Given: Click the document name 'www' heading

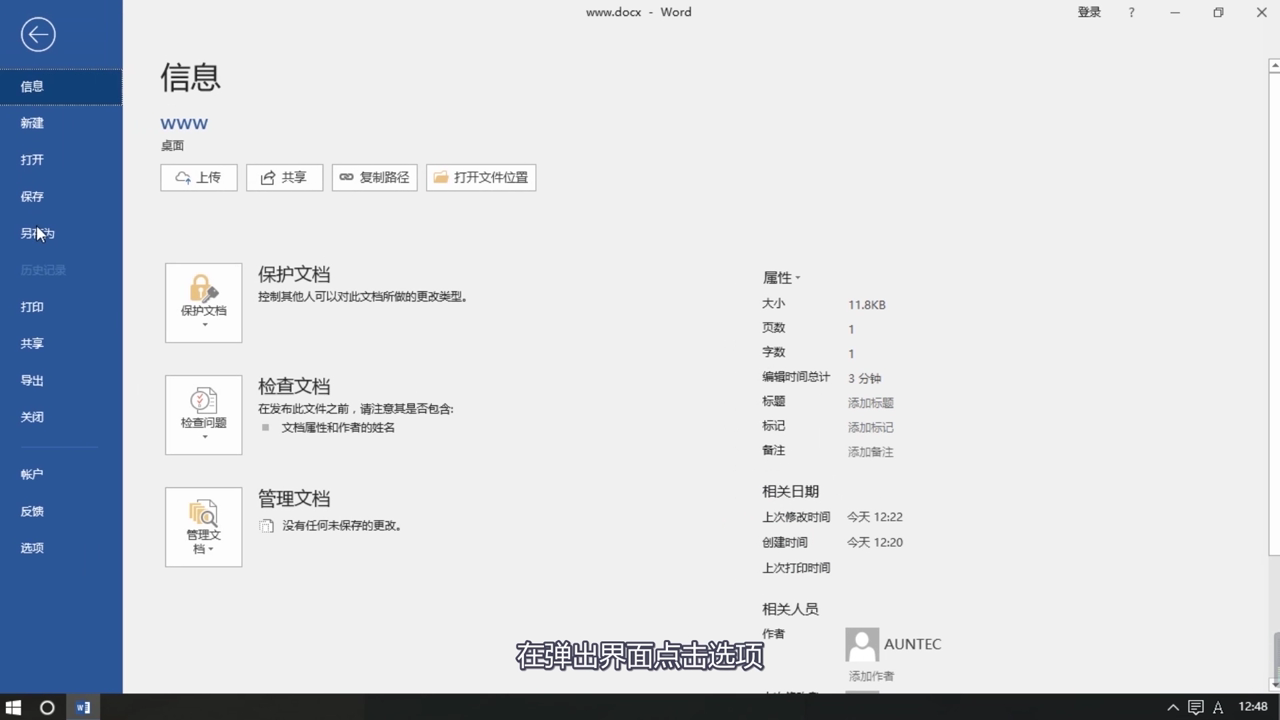Looking at the screenshot, I should [x=184, y=124].
